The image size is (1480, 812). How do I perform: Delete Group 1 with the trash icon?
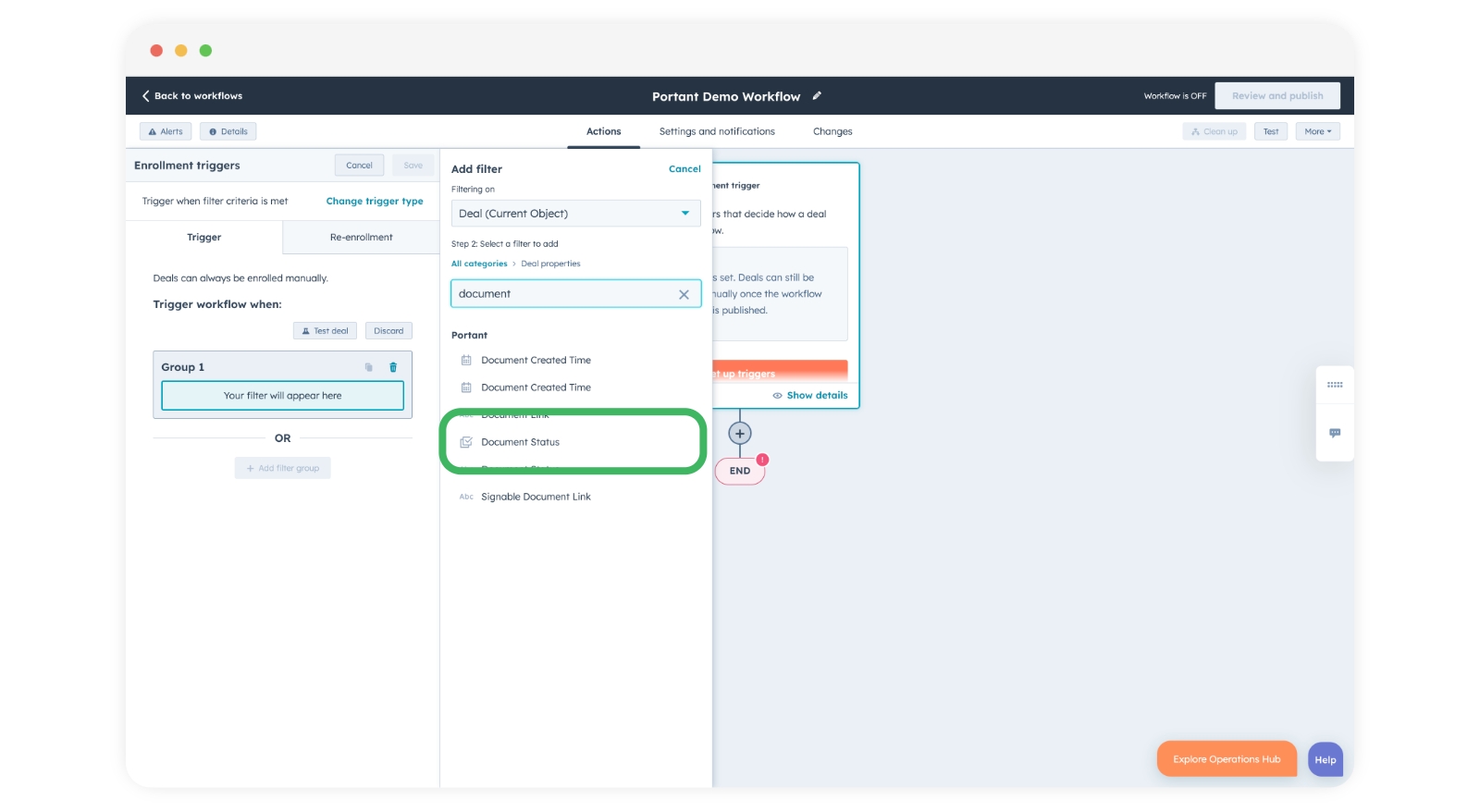393,367
